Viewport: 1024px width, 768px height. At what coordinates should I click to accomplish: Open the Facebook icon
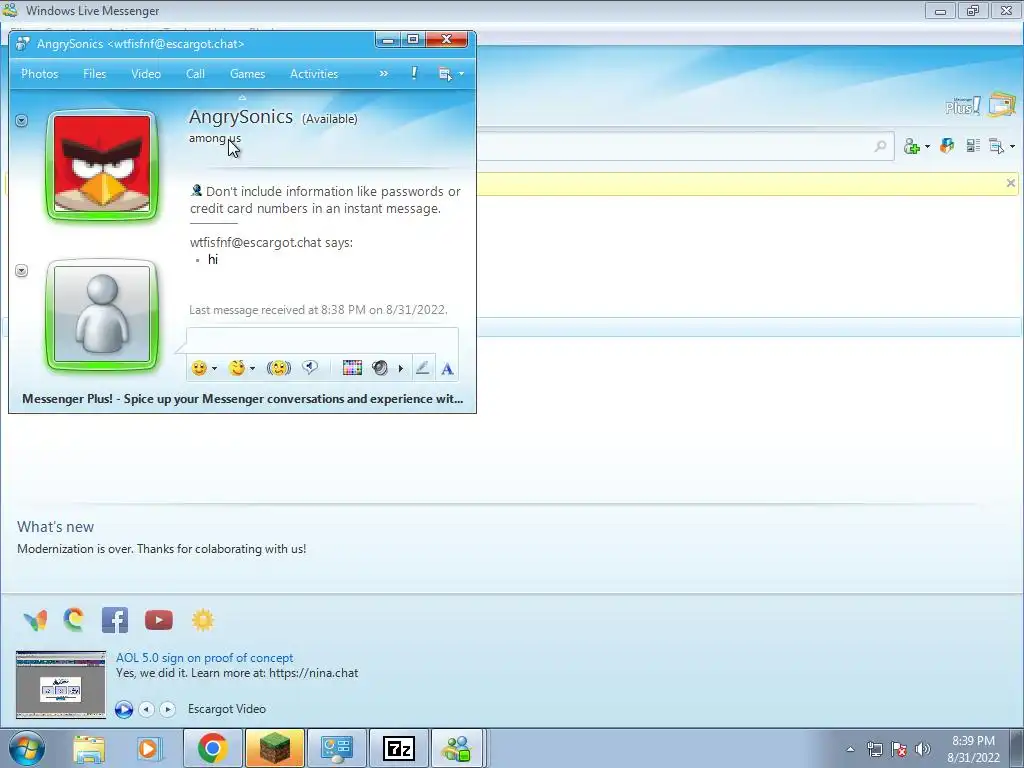[115, 620]
